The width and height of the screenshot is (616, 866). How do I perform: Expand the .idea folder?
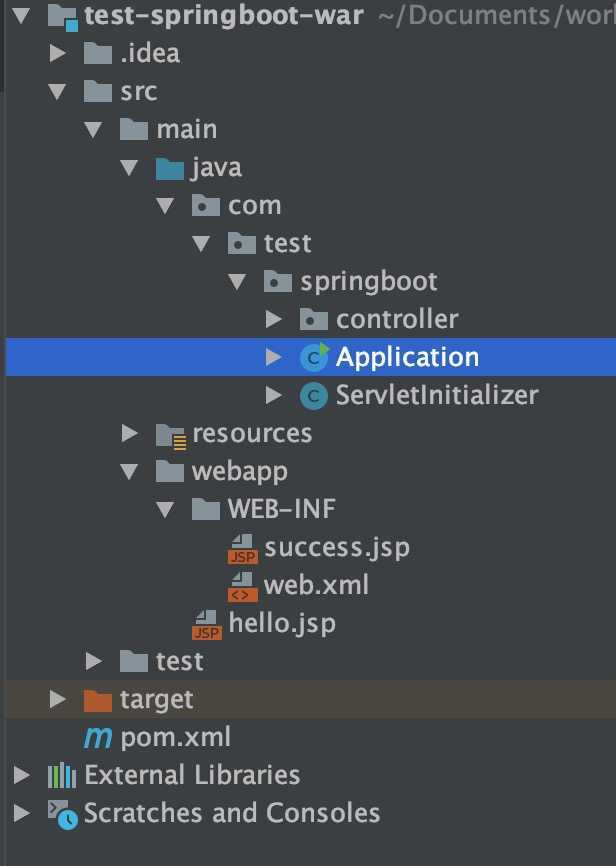point(57,53)
